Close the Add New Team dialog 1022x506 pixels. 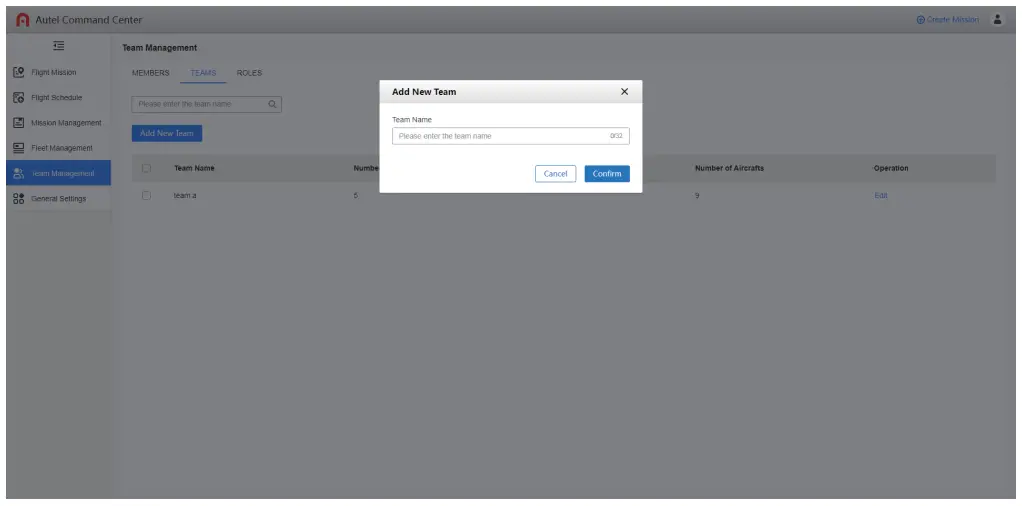[624, 92]
